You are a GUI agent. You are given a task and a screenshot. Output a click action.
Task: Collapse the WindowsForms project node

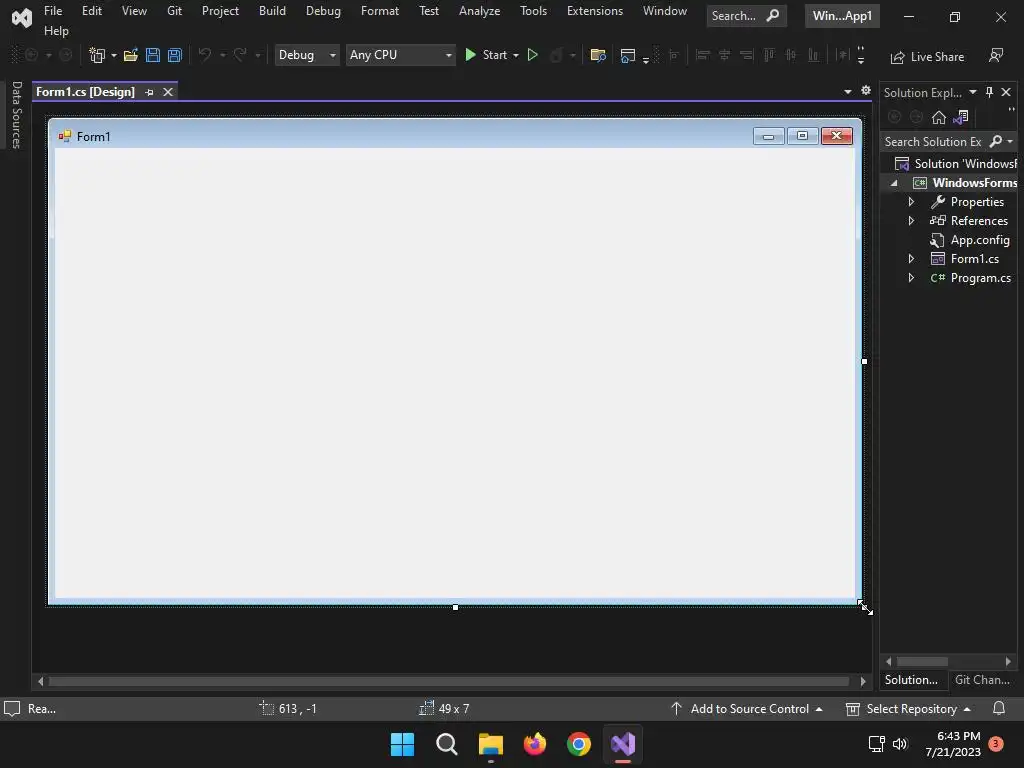[895, 183]
